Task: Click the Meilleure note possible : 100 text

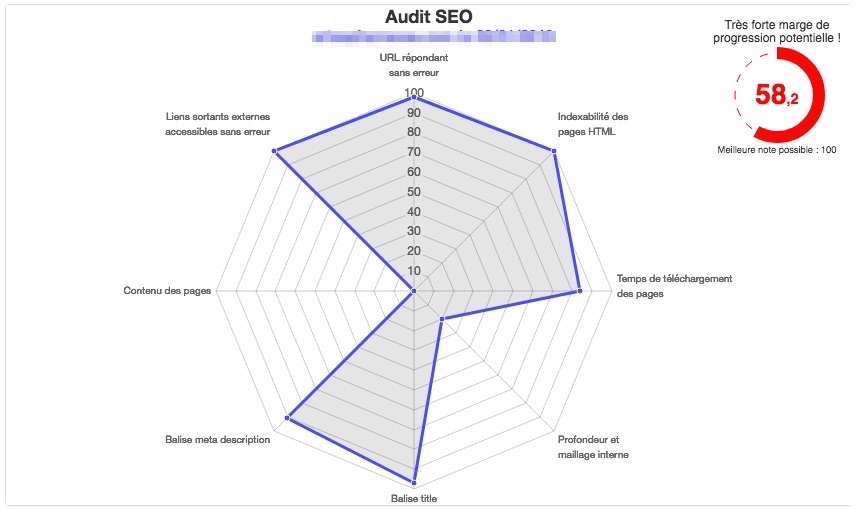Action: [777, 150]
